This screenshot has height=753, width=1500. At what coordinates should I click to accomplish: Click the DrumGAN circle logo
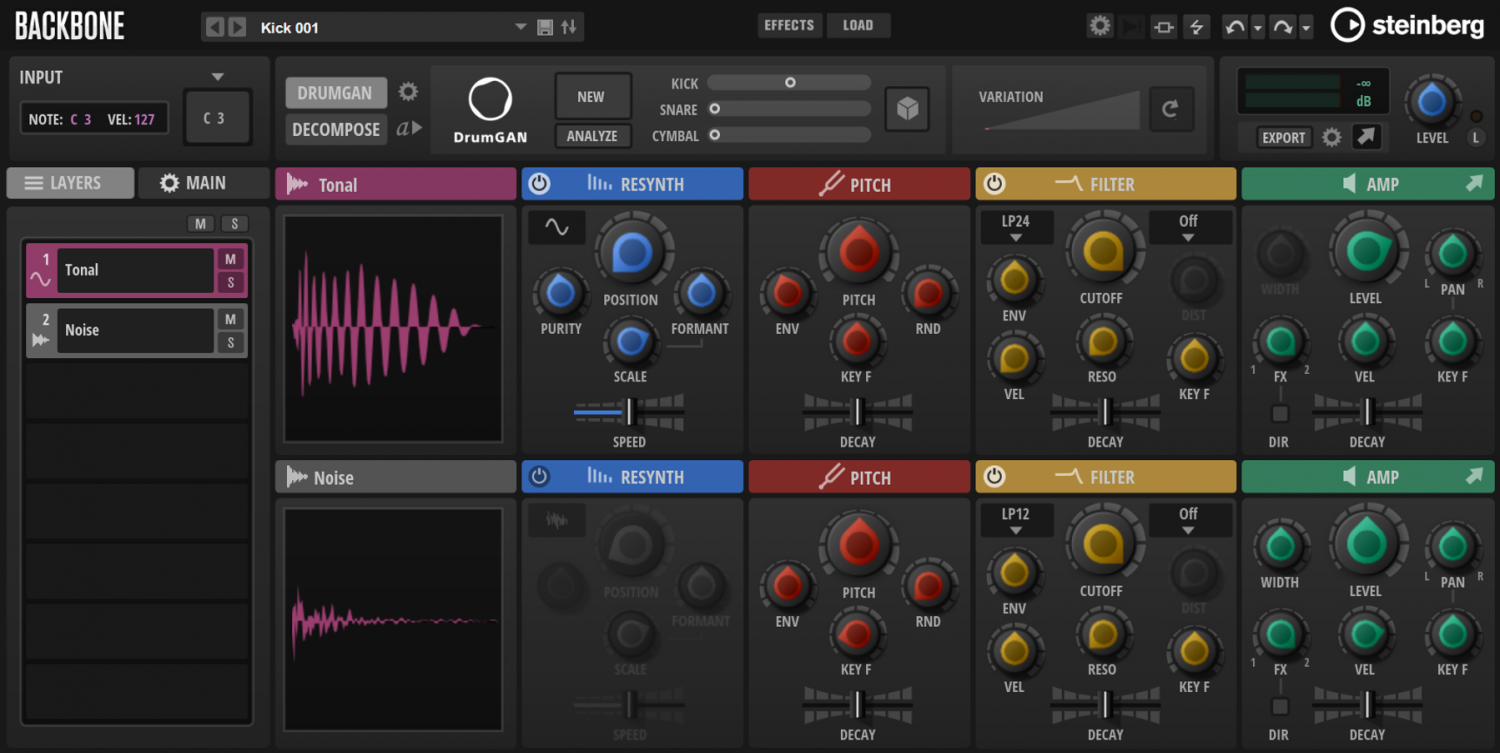point(490,100)
